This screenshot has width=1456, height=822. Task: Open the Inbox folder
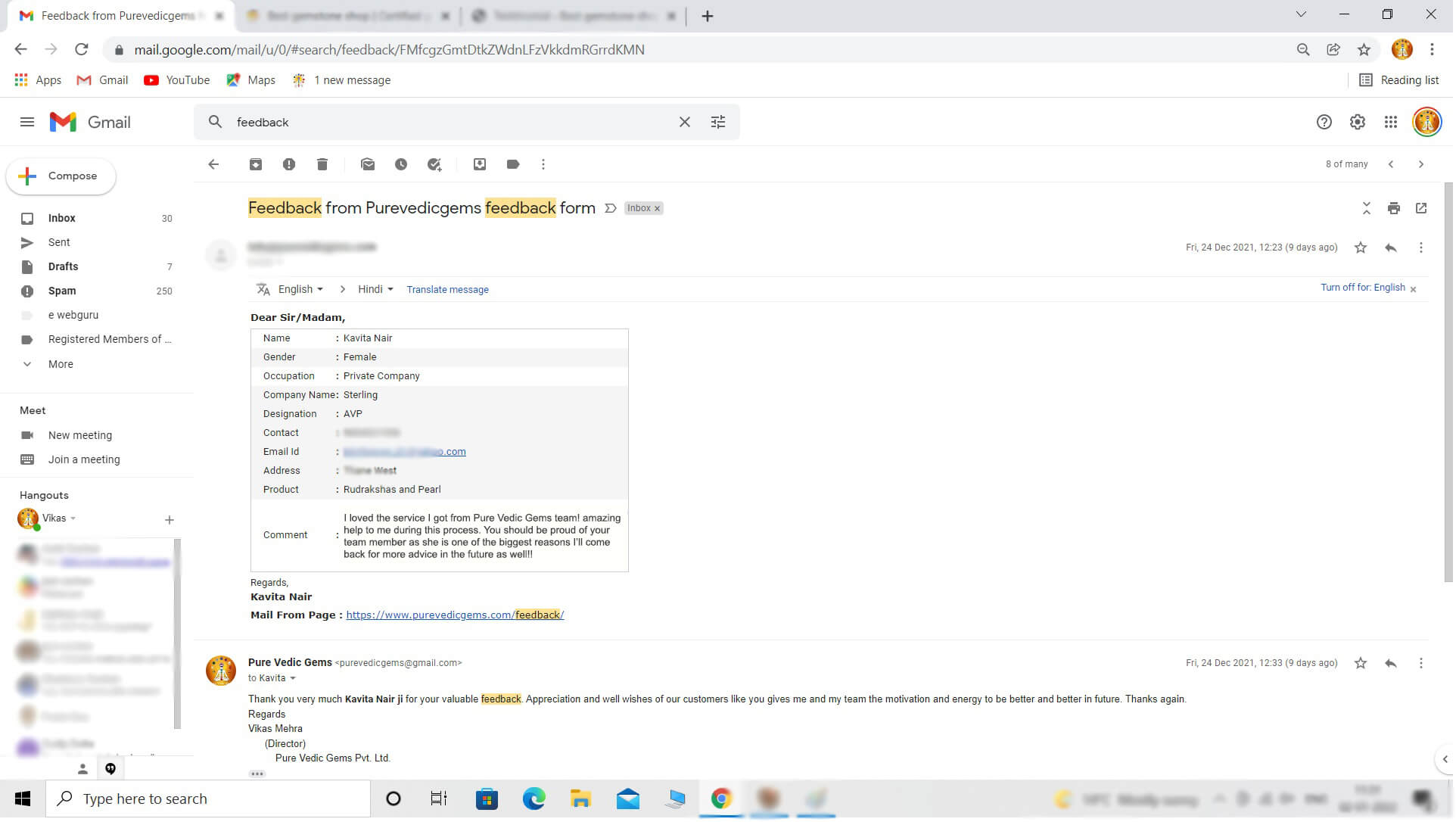pyautogui.click(x=97, y=219)
